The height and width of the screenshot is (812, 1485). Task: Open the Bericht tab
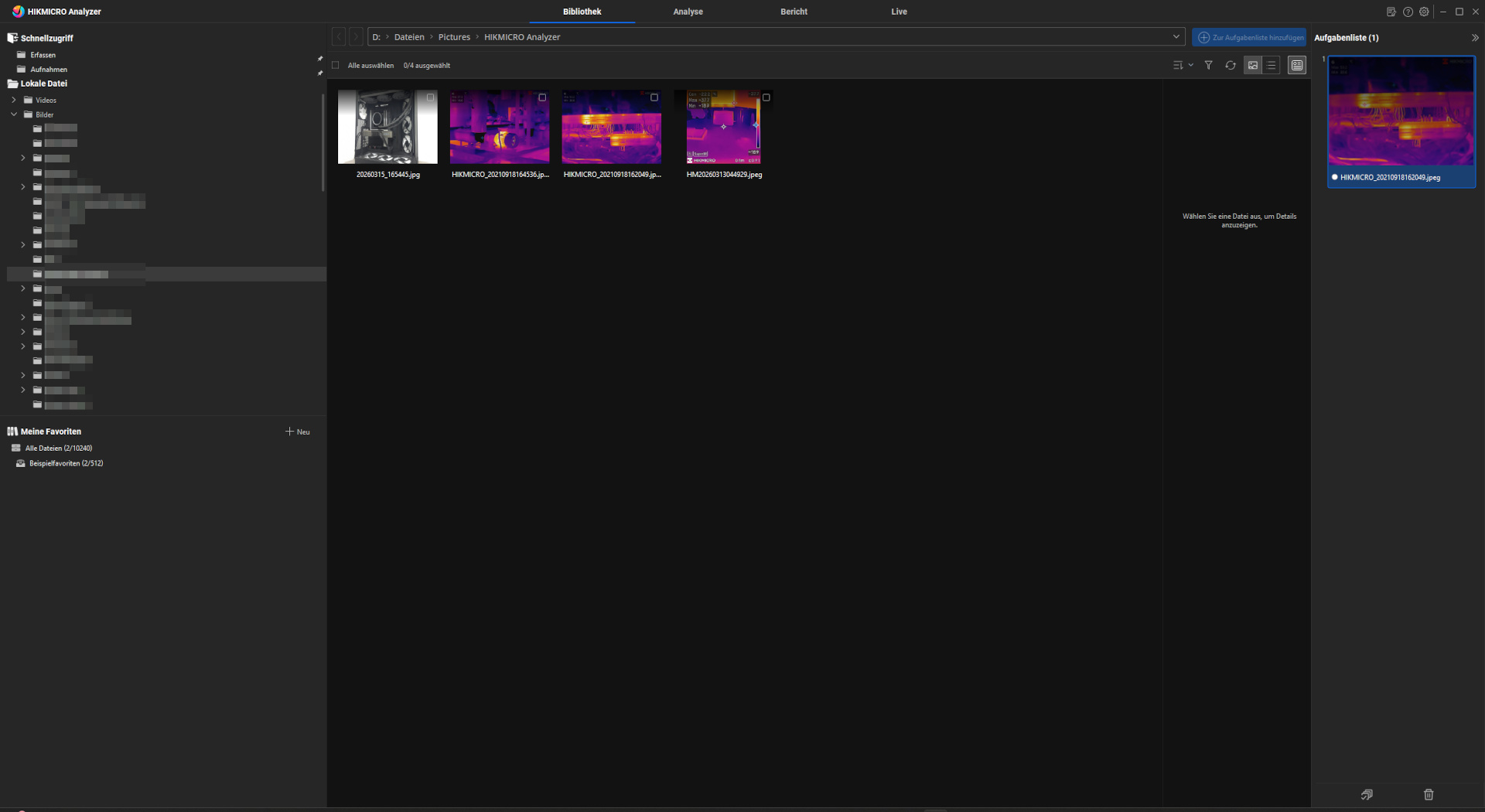(x=794, y=12)
